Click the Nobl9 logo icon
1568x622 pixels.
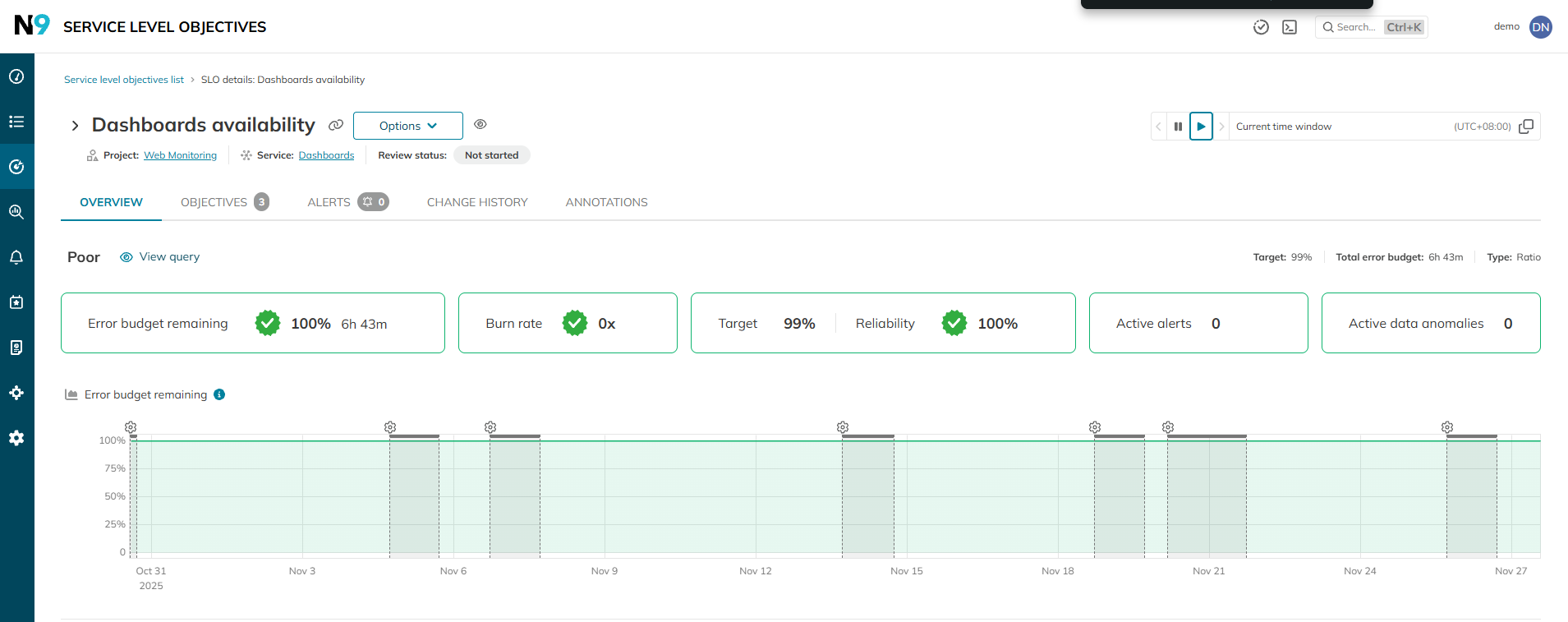tap(32, 25)
